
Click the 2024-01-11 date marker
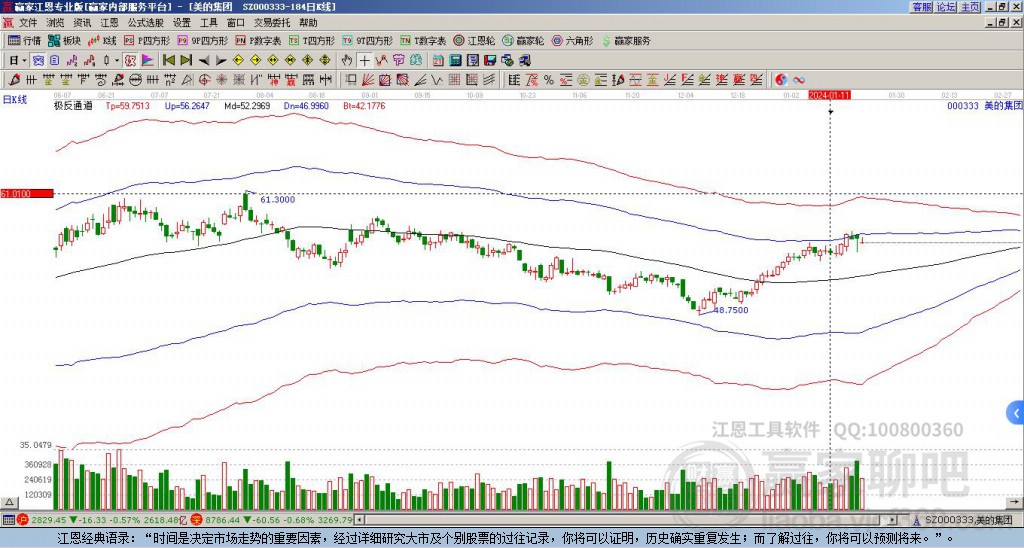click(x=829, y=95)
